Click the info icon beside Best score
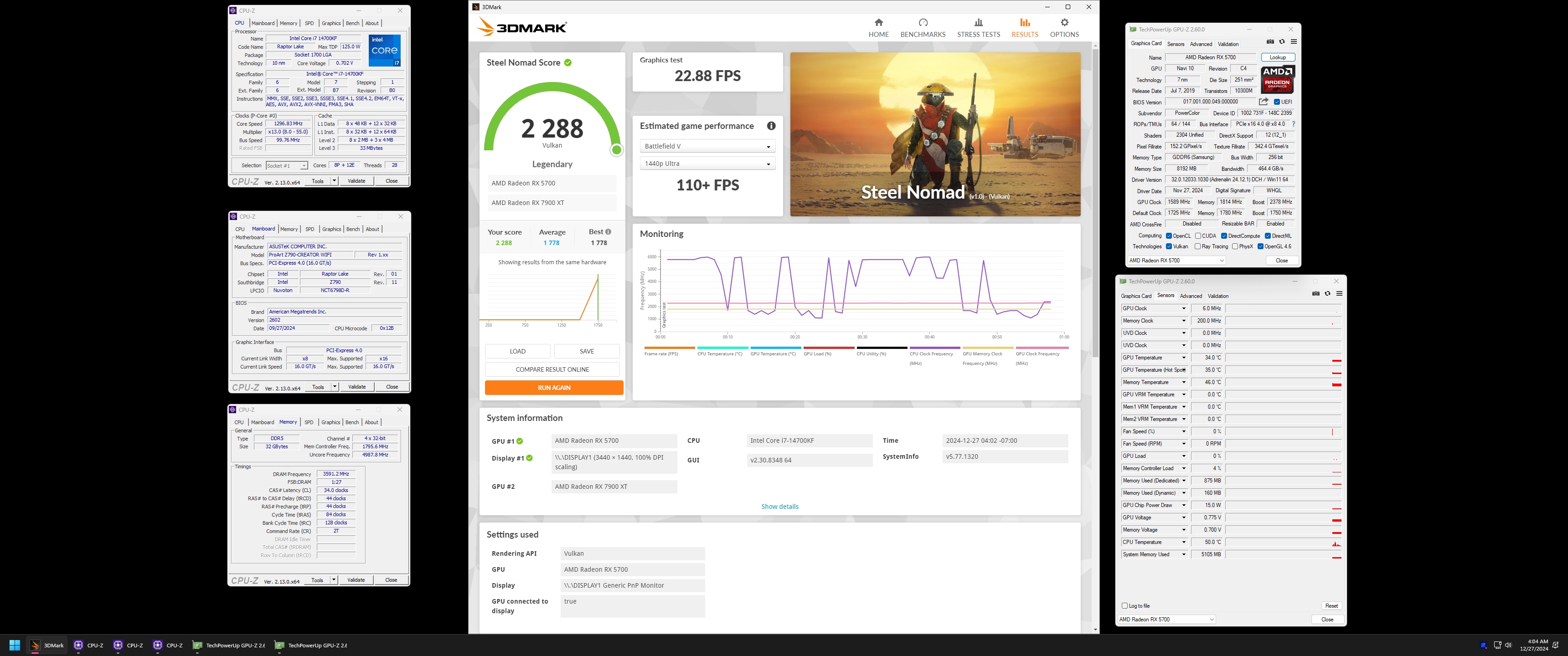This screenshot has height=656, width=1568. (608, 232)
